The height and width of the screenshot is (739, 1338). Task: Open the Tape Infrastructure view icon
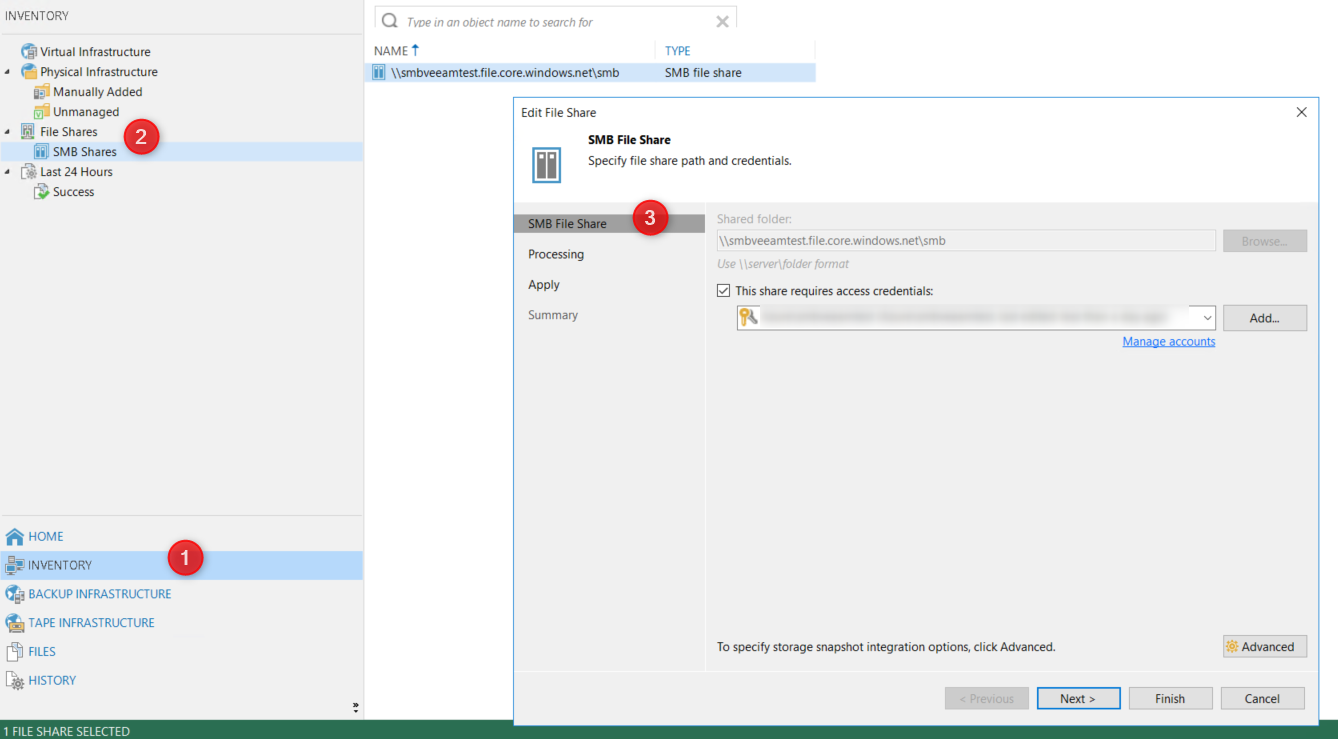(x=15, y=623)
